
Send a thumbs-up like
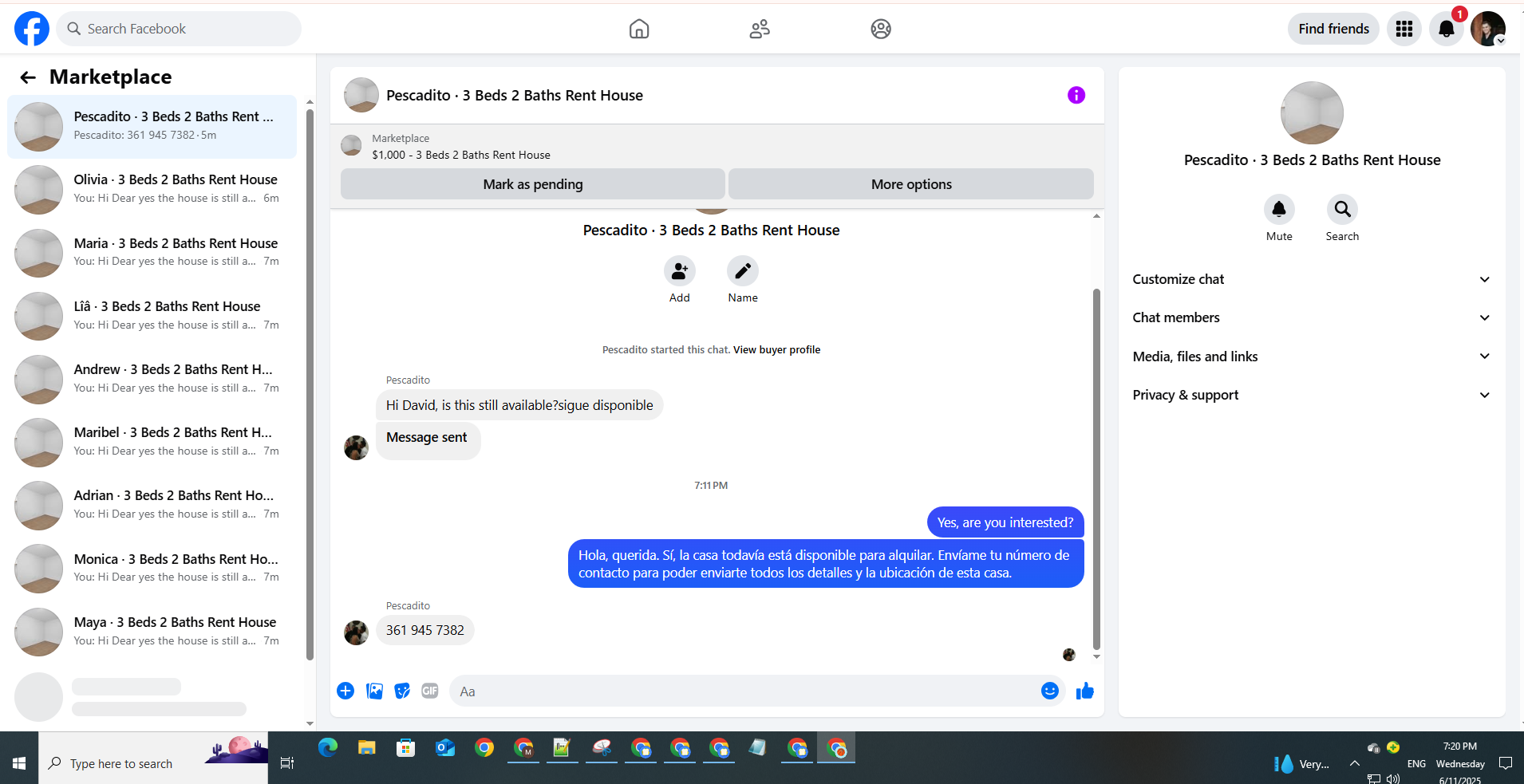click(x=1085, y=691)
